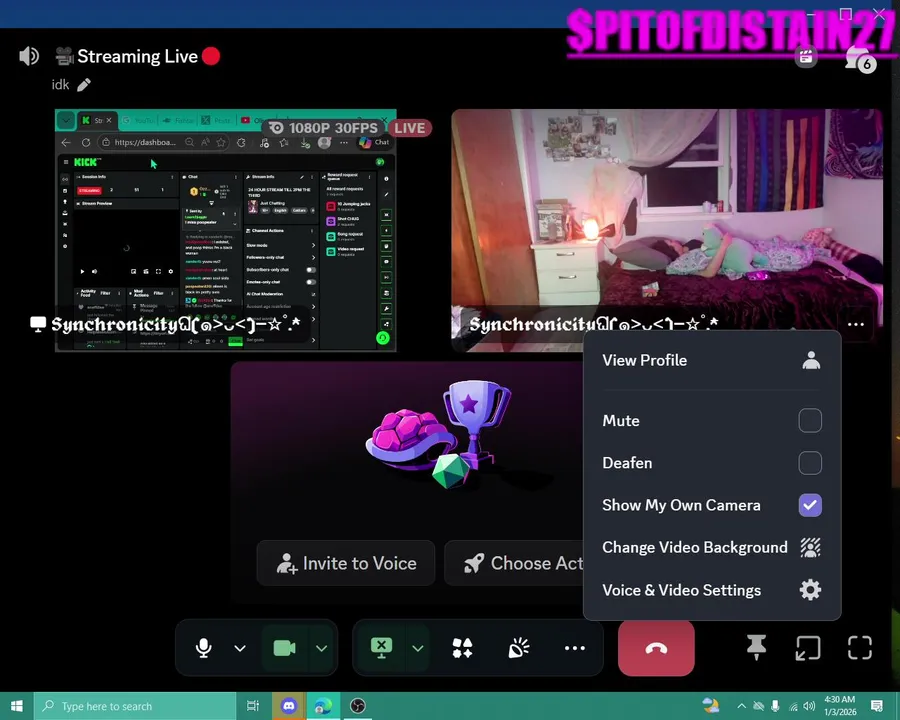Click the "idk" status text

tap(60, 85)
